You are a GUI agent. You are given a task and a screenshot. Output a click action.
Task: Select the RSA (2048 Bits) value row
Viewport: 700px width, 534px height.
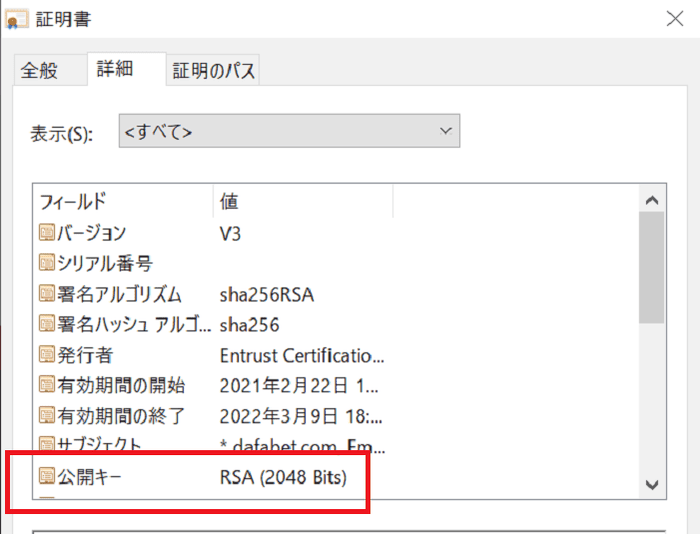coord(283,478)
